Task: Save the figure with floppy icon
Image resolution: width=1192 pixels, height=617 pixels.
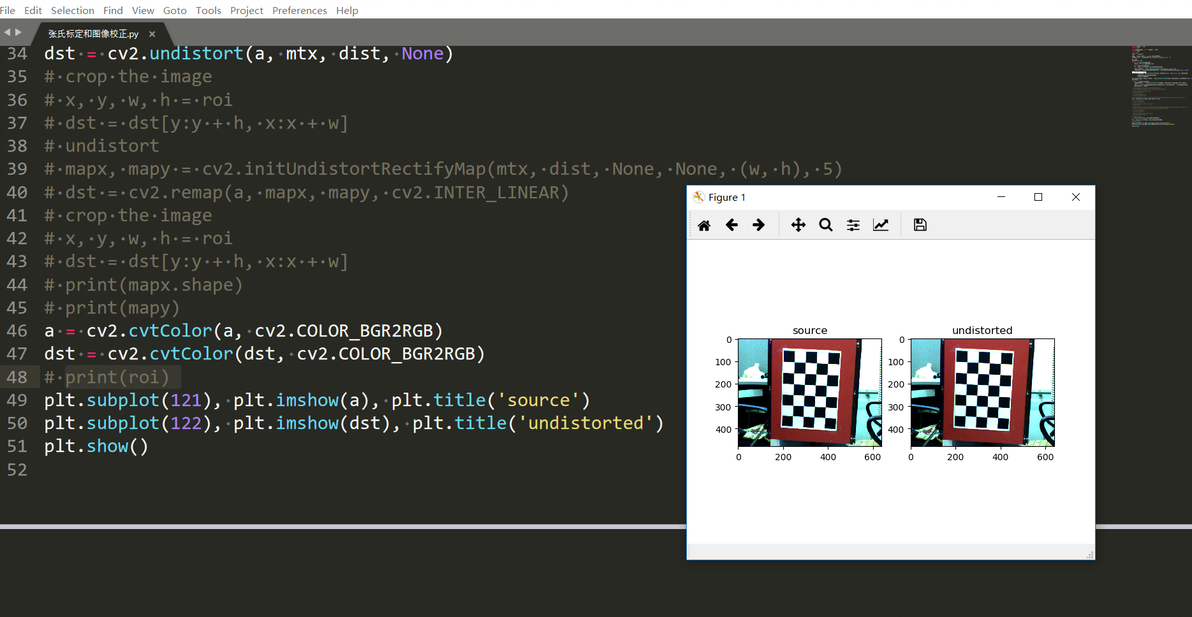Action: click(920, 225)
